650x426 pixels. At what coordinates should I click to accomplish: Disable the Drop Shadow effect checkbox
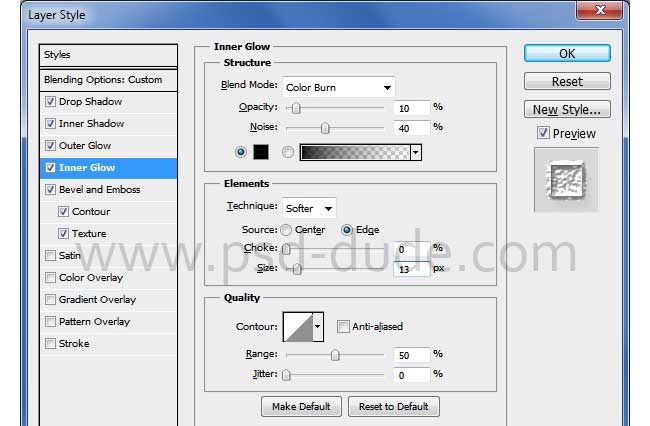pyautogui.click(x=51, y=102)
